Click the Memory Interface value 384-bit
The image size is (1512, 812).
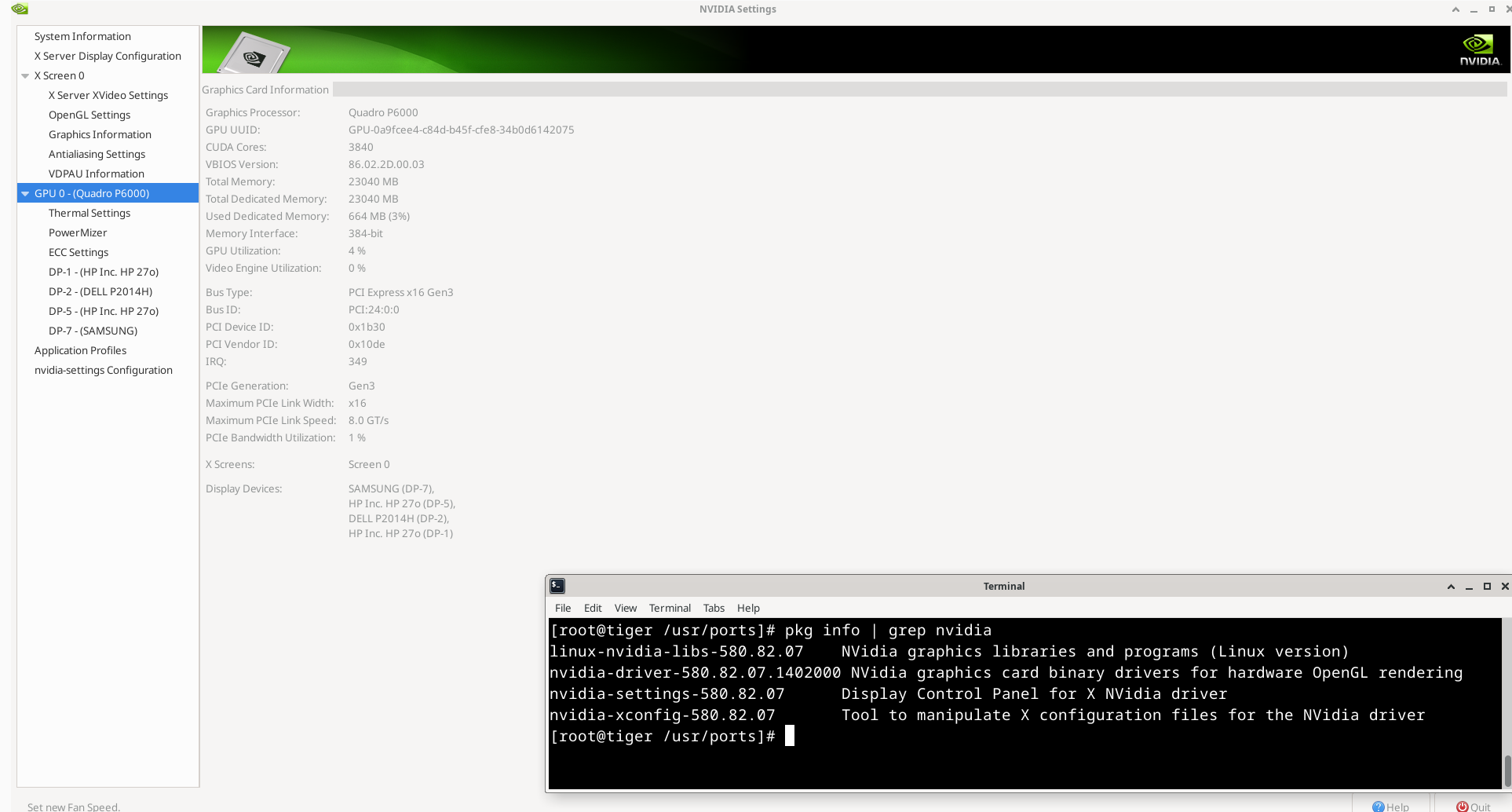(366, 233)
